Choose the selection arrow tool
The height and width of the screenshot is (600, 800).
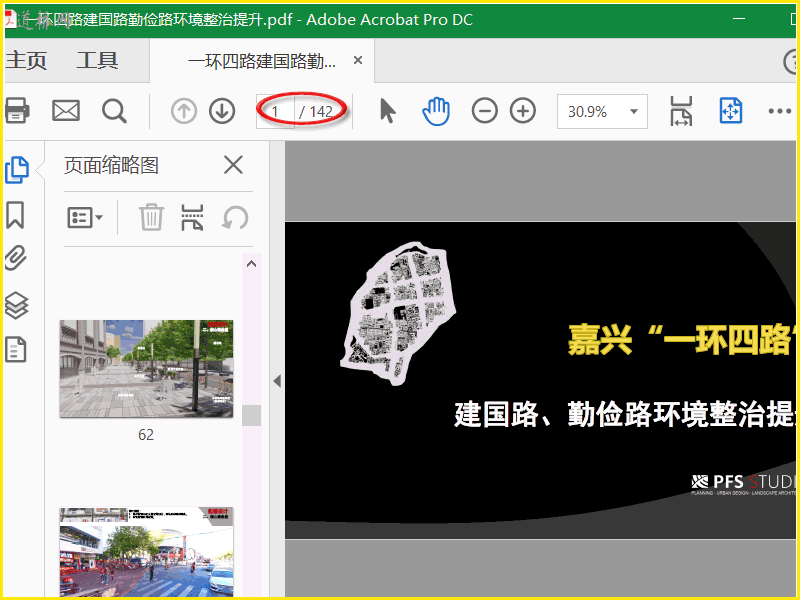[x=388, y=111]
